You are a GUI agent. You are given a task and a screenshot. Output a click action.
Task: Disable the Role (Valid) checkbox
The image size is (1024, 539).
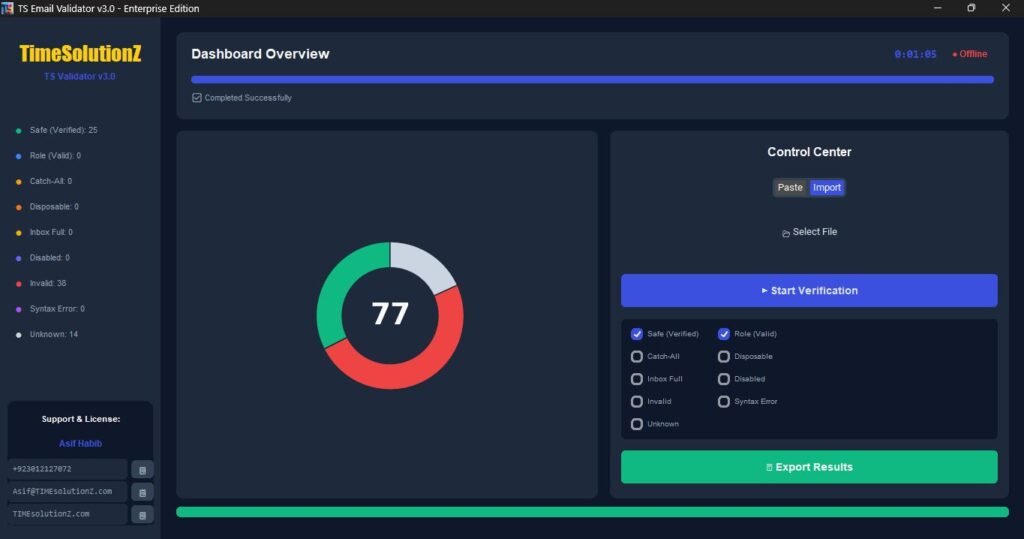(724, 334)
